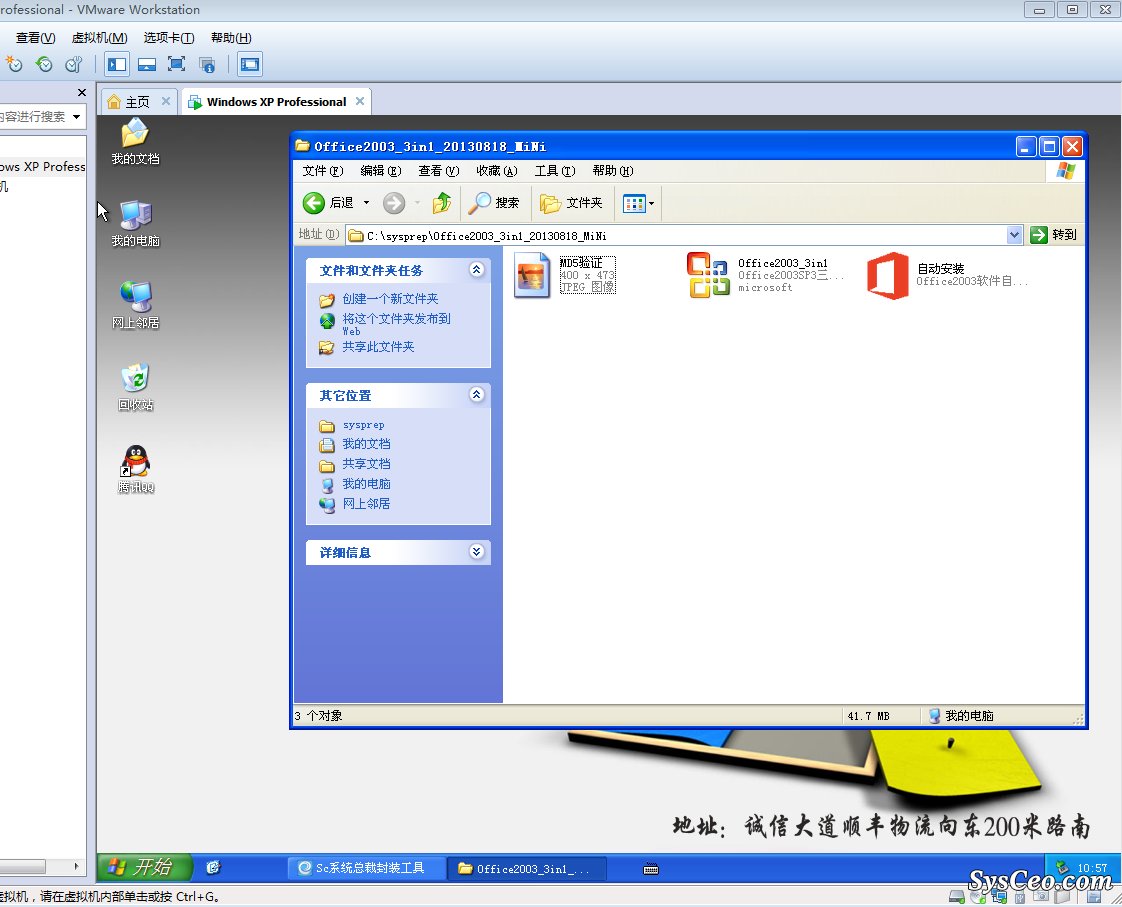This screenshot has width=1122, height=907.
Task: Expand the address bar dropdown list
Action: pos(1014,235)
